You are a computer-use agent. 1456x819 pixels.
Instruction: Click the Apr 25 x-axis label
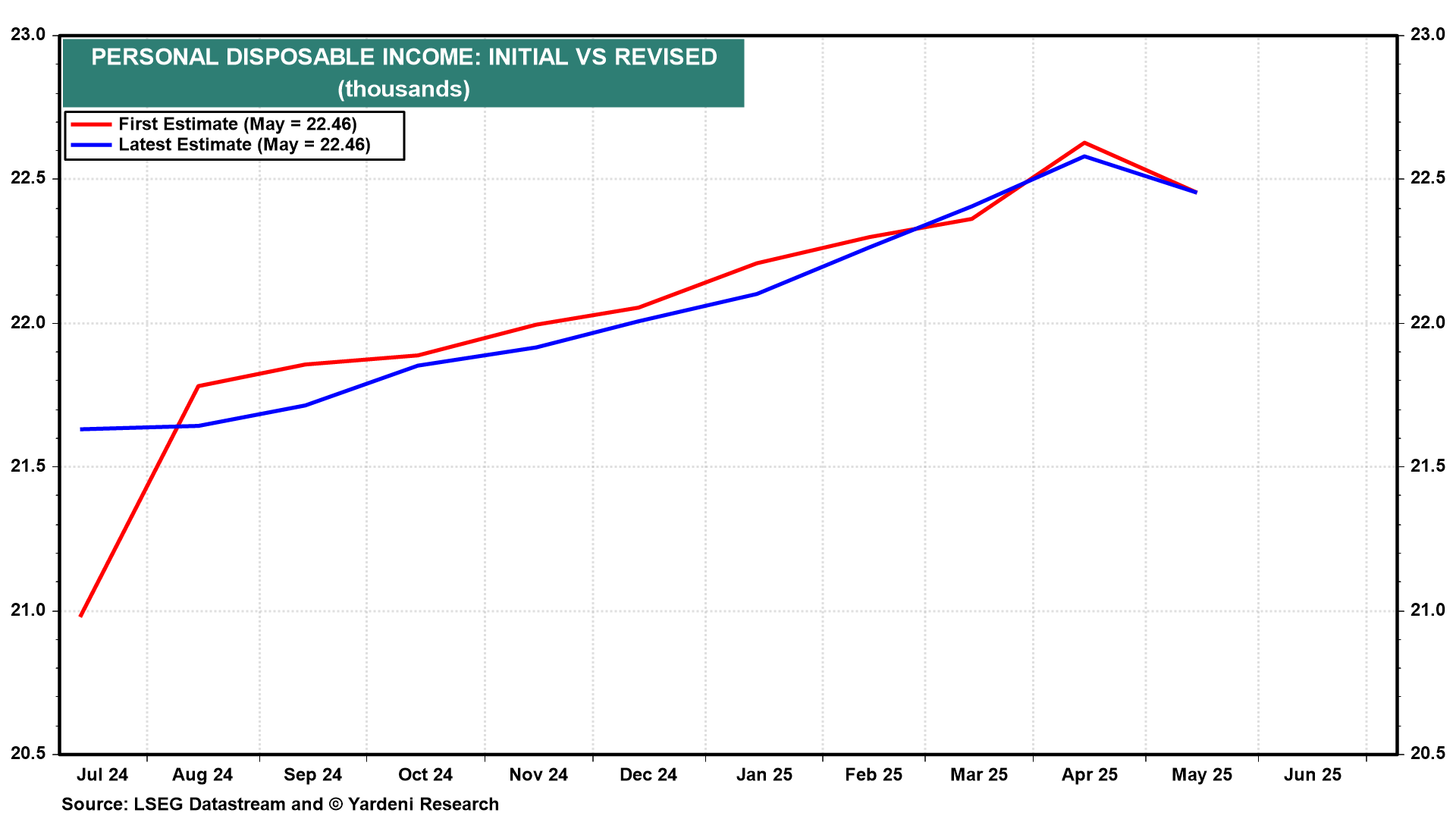tap(1090, 775)
